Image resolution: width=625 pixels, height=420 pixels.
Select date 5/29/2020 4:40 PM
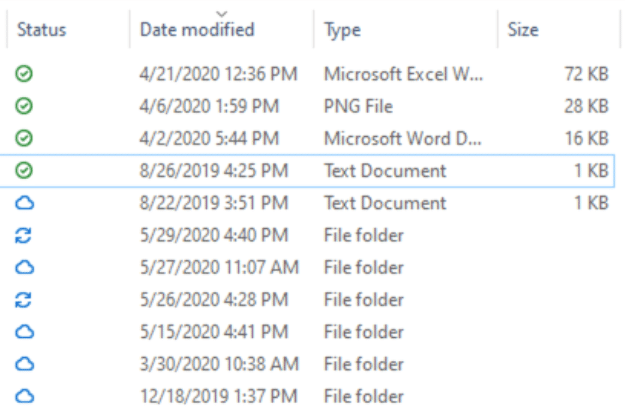(x=214, y=236)
